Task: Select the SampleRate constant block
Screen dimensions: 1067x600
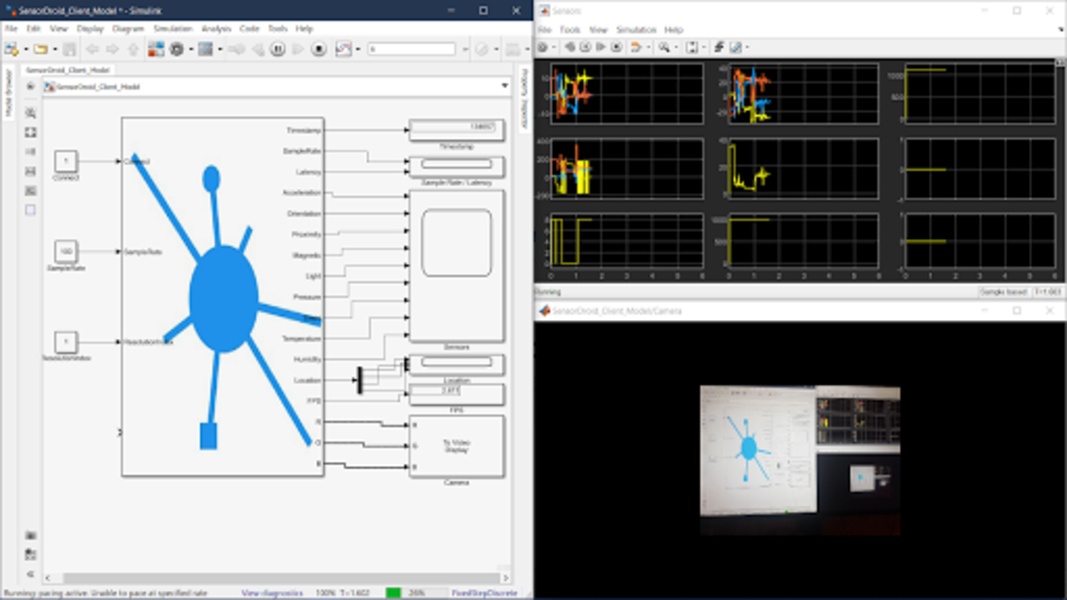Action: [66, 251]
